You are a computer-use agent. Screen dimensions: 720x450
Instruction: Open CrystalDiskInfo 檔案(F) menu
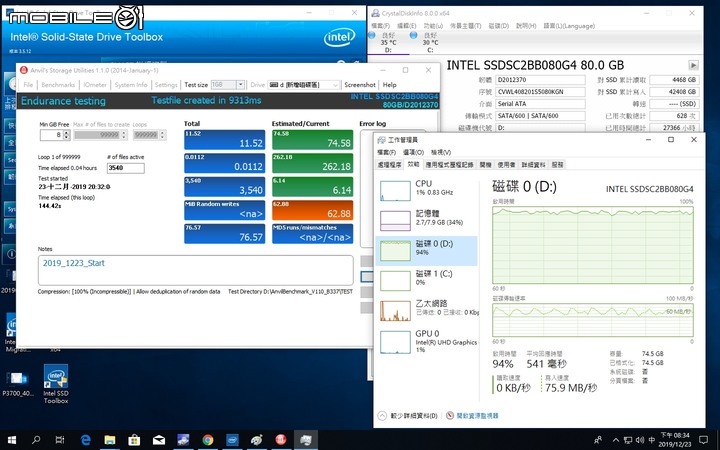(380, 26)
